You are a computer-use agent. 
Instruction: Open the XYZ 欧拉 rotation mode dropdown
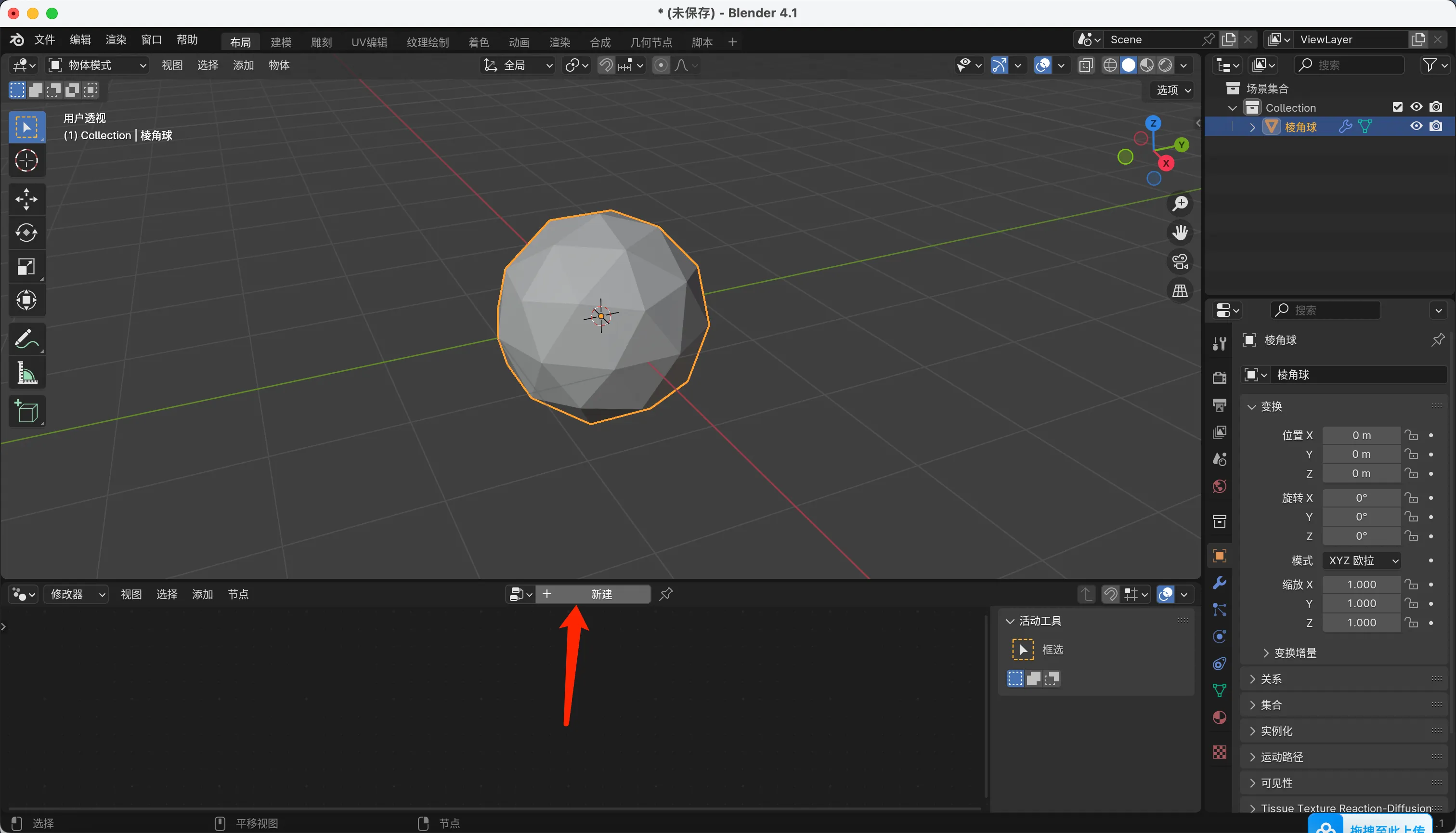[1362, 560]
